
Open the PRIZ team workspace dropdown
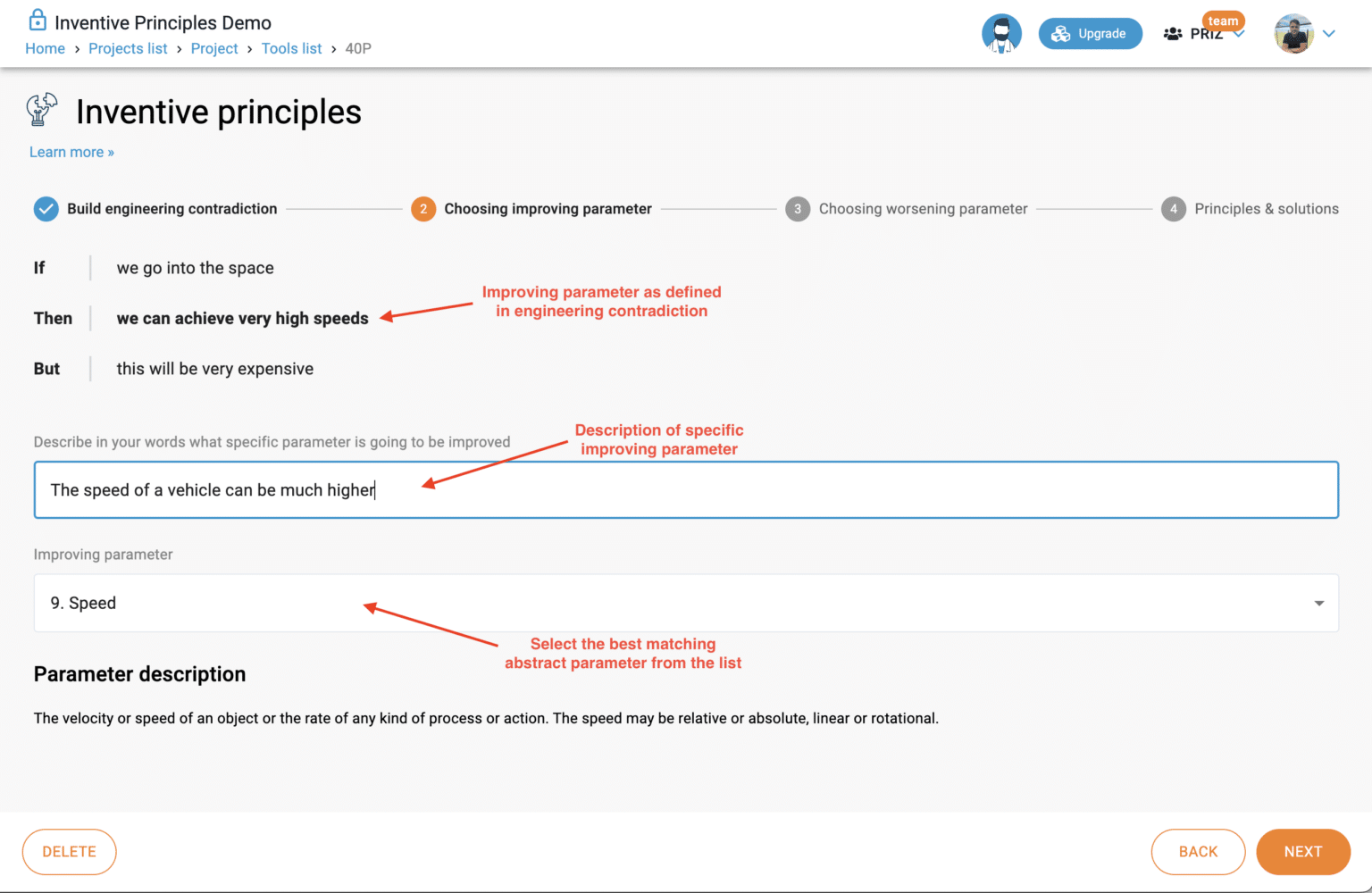pyautogui.click(x=1239, y=35)
